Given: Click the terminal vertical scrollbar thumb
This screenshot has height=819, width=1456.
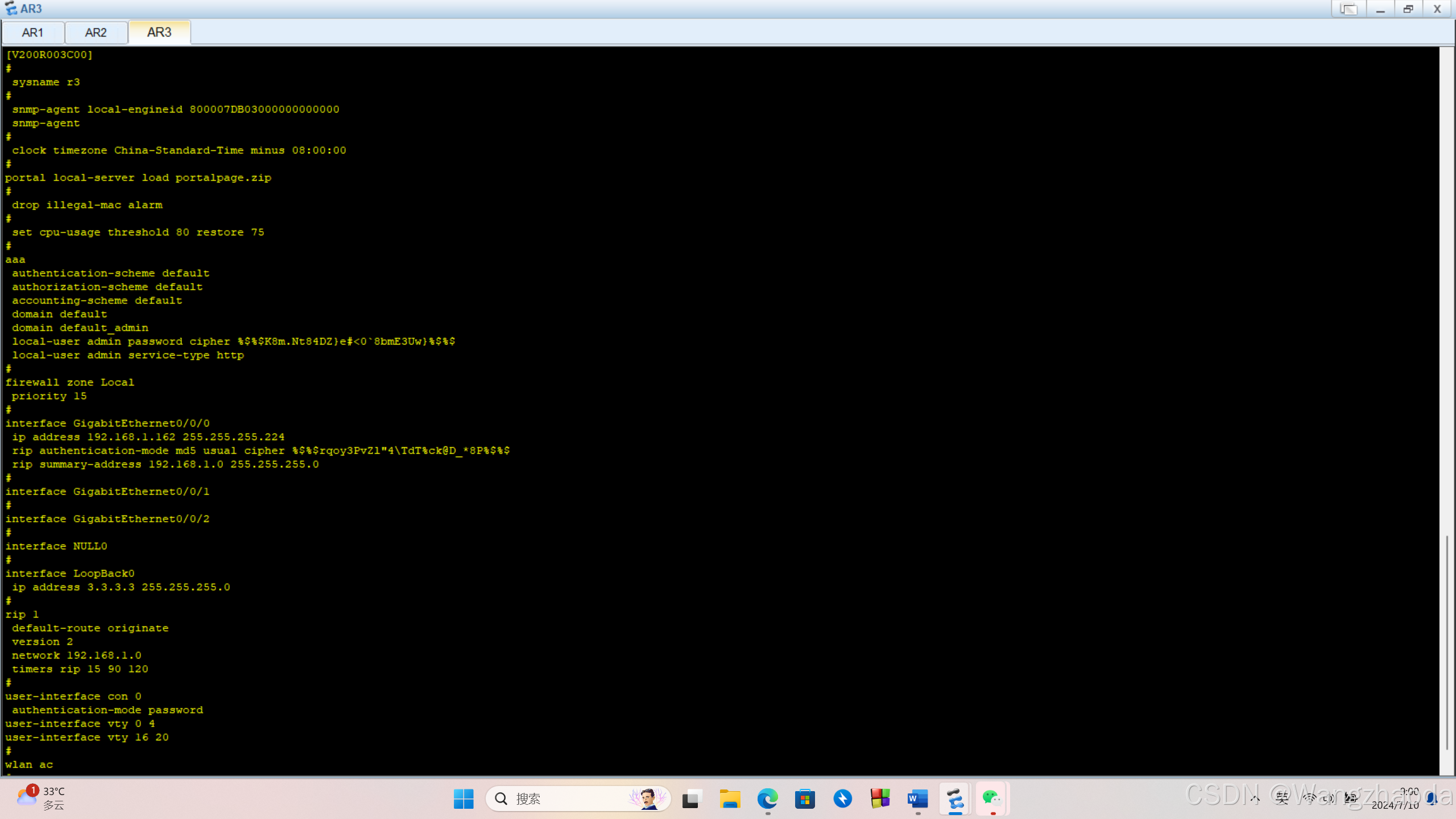Looking at the screenshot, I should 1447,643.
